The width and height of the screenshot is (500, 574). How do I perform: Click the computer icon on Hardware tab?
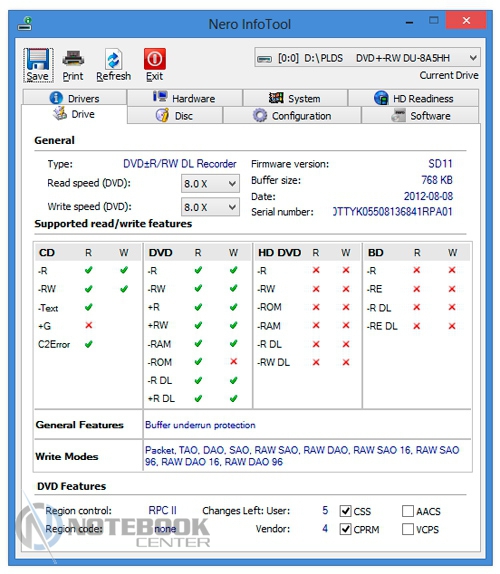[160, 97]
